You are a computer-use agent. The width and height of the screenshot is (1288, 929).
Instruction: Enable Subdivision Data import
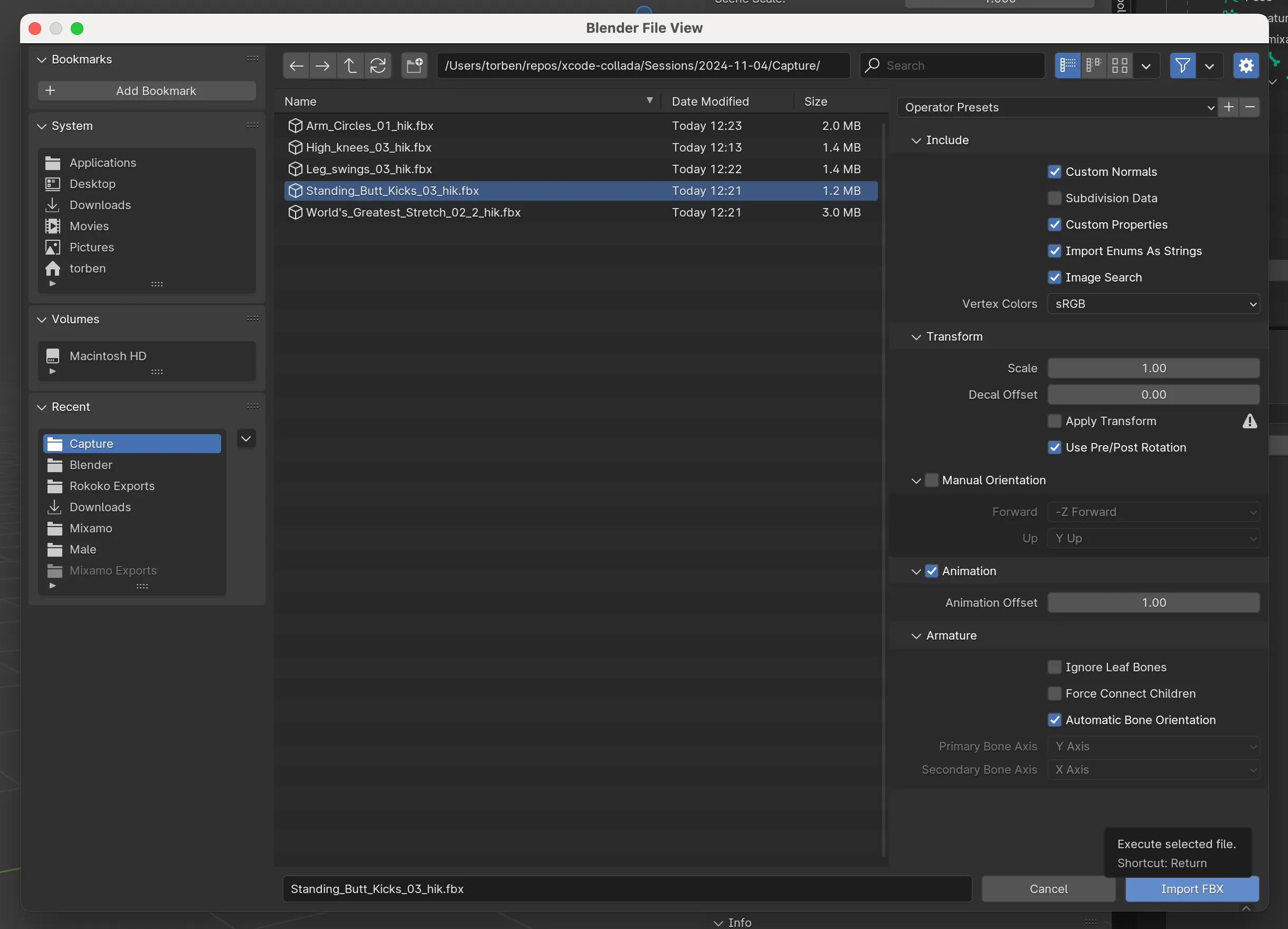[x=1055, y=198]
